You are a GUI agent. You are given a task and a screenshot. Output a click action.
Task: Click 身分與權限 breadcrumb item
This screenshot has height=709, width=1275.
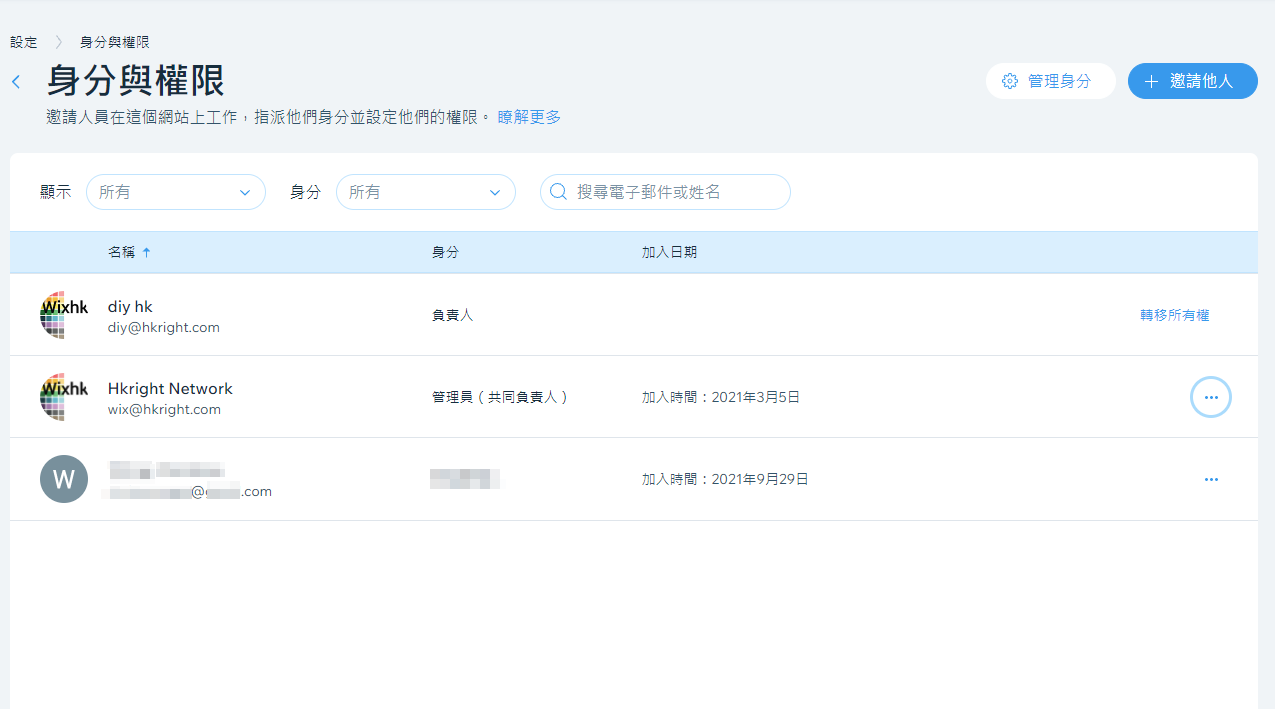point(115,42)
